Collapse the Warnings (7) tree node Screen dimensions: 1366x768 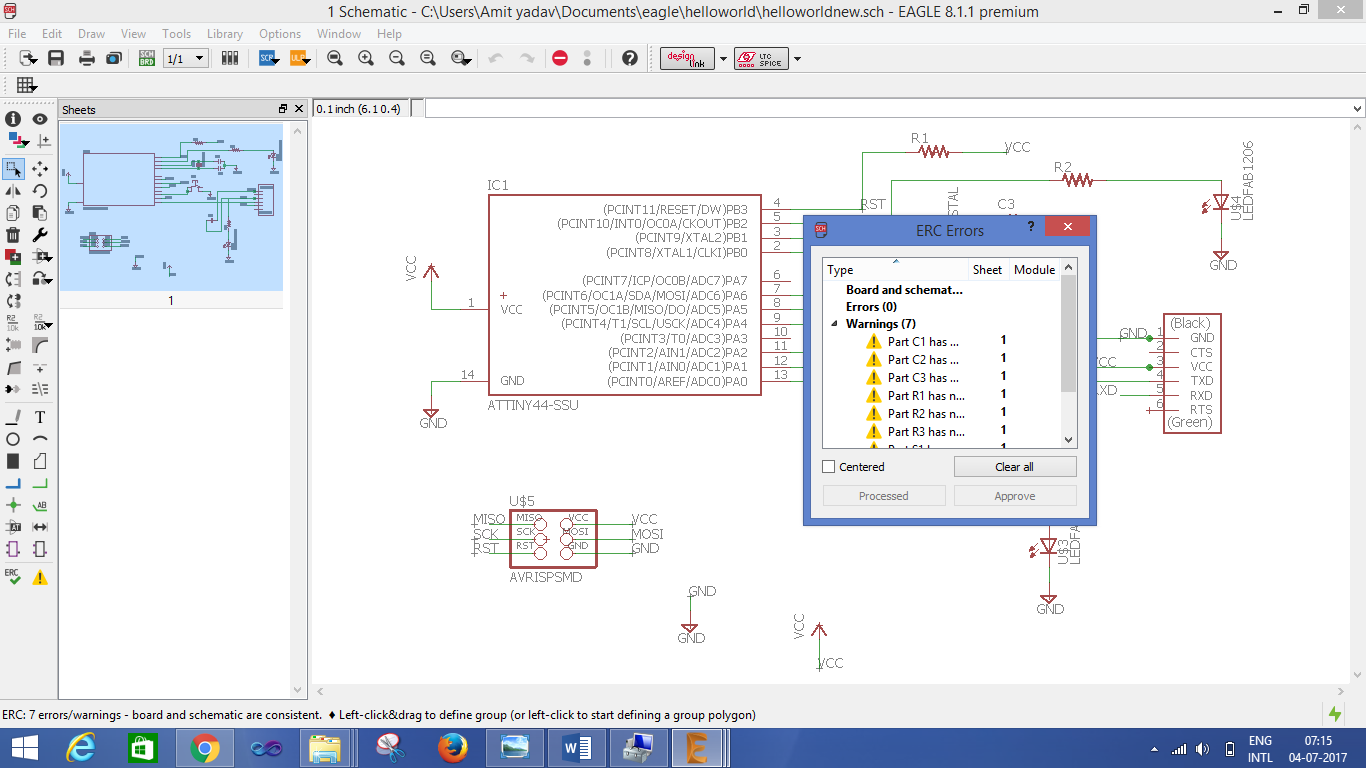(835, 324)
